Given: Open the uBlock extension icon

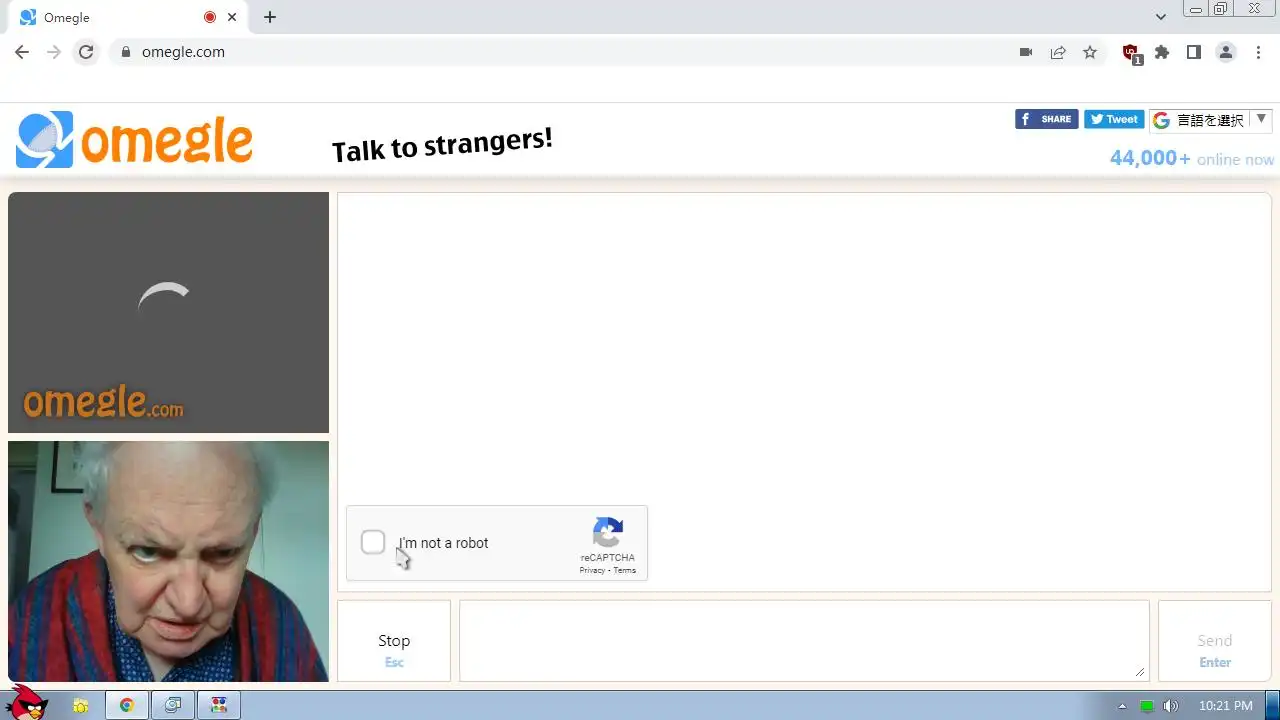Looking at the screenshot, I should pyautogui.click(x=1131, y=53).
